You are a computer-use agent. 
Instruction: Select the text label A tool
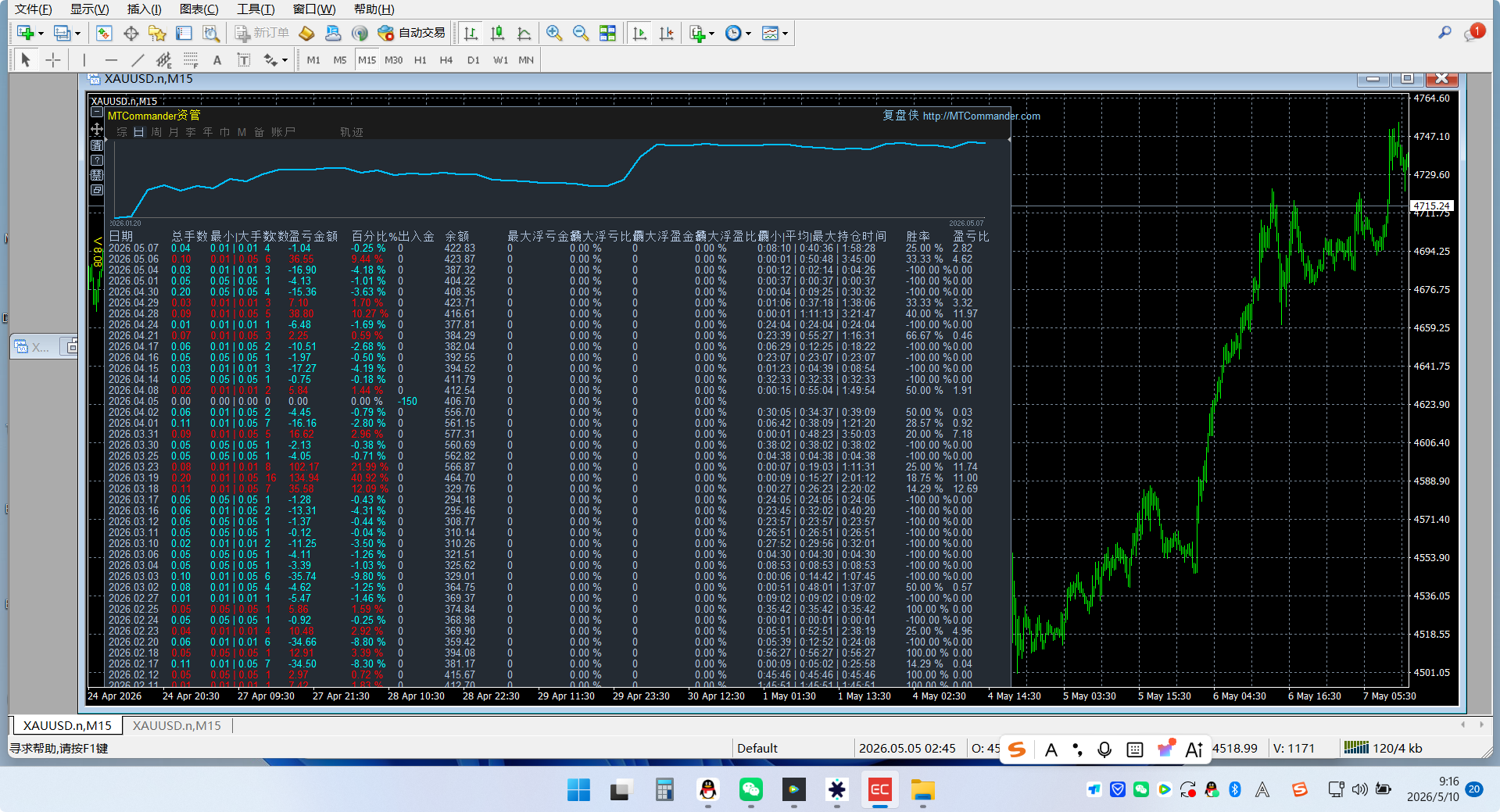point(217,60)
